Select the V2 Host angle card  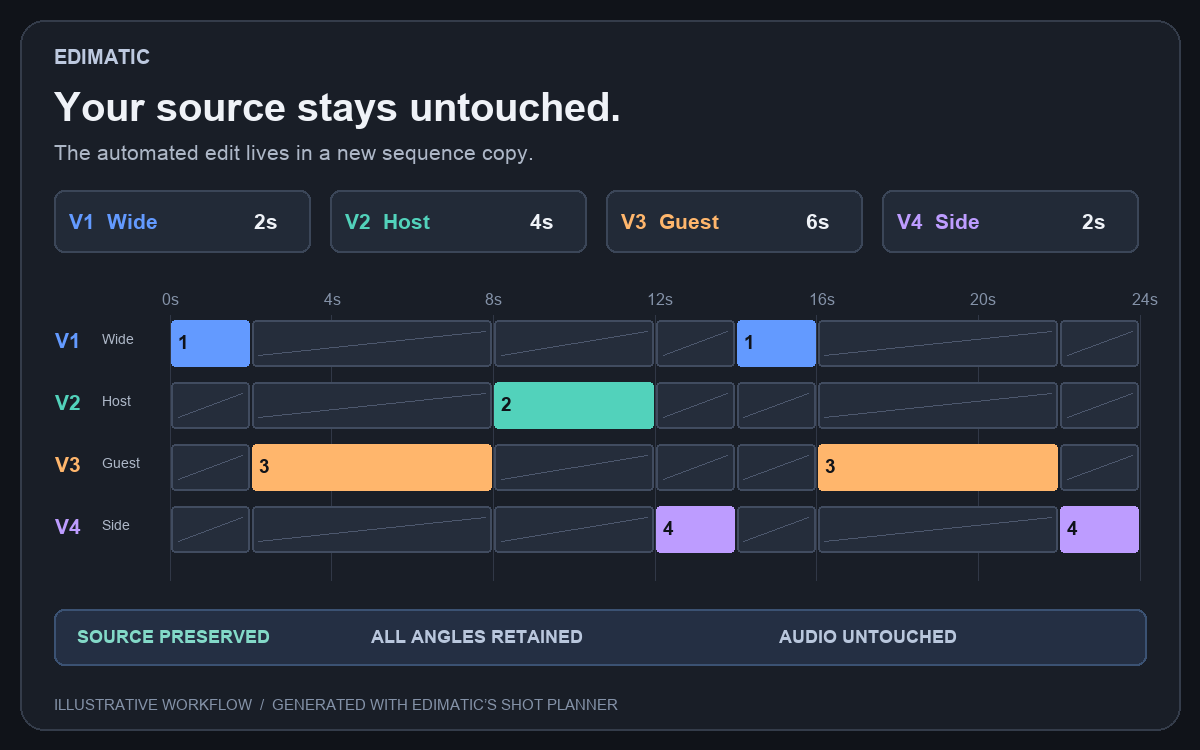458,222
